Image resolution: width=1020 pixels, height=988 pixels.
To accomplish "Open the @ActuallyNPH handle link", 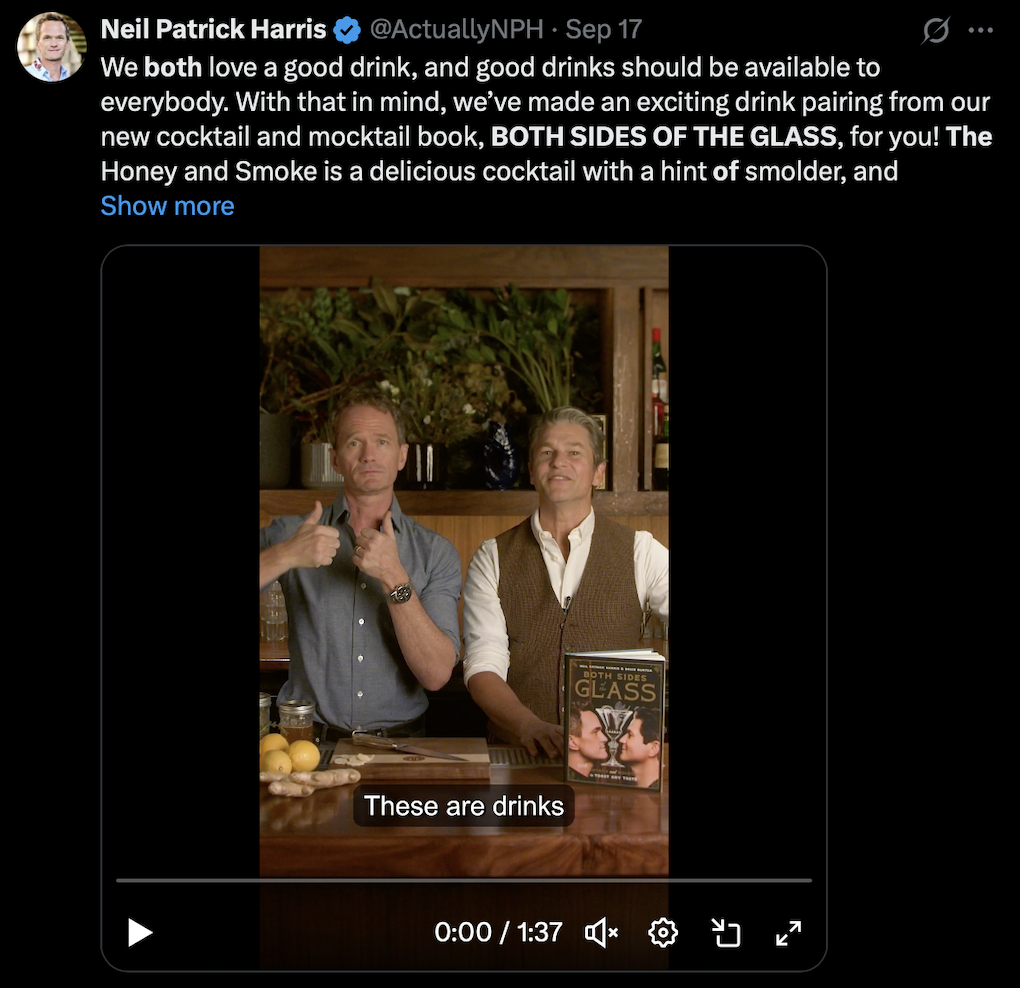I will click(456, 30).
